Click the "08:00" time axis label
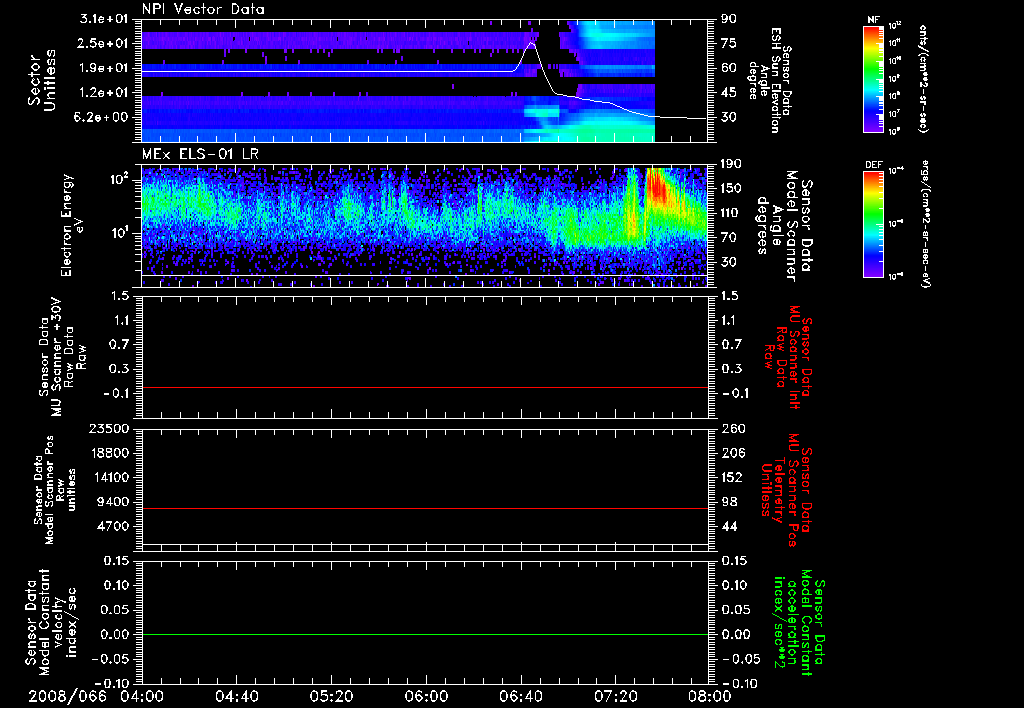 (709, 696)
